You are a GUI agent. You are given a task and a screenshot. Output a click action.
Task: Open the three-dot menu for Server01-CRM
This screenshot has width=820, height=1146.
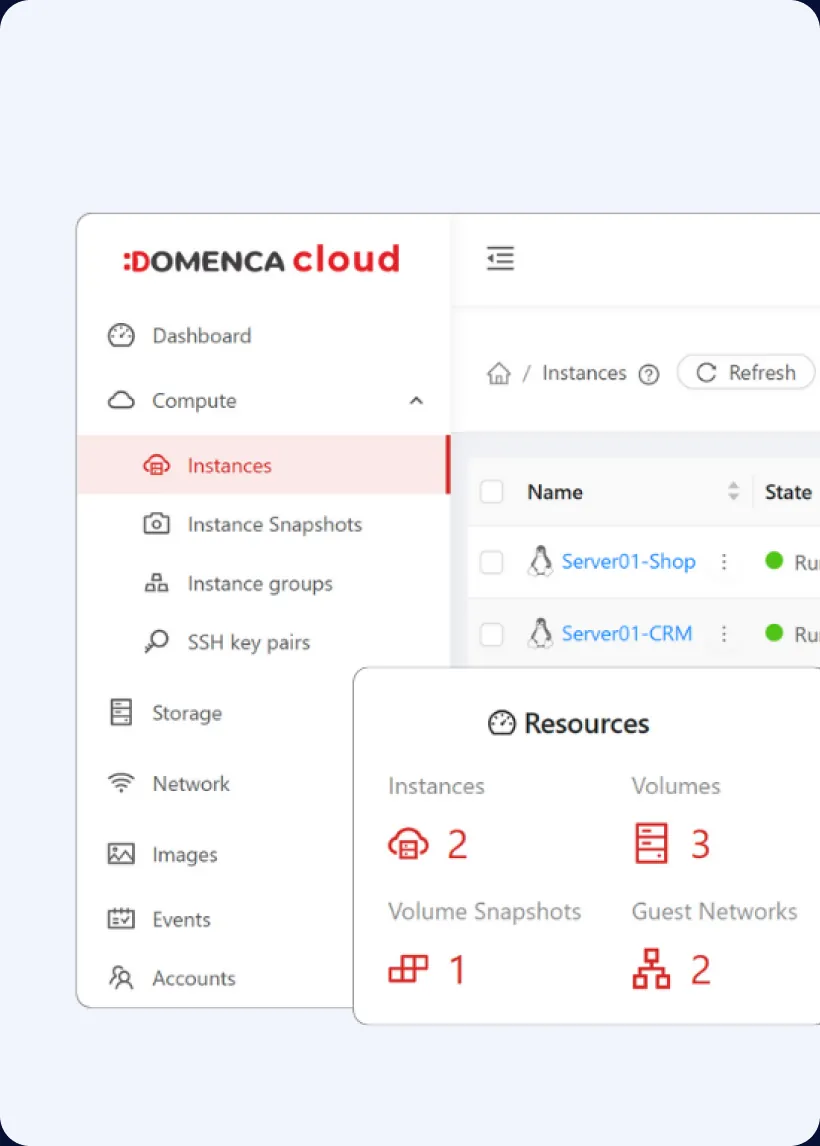coord(724,633)
